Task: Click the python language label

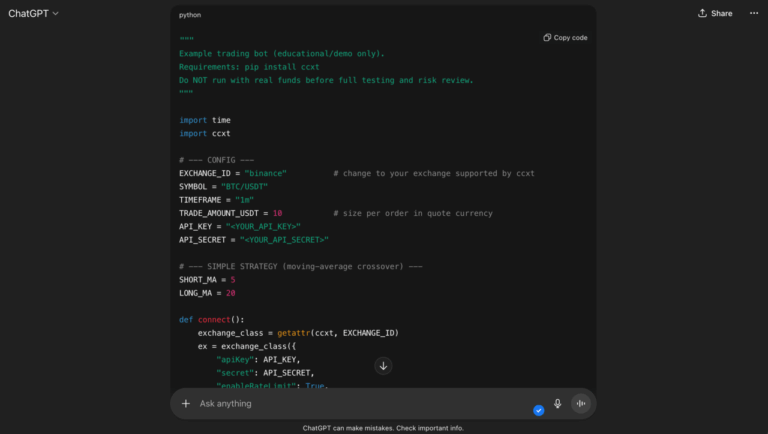Action: pos(189,15)
